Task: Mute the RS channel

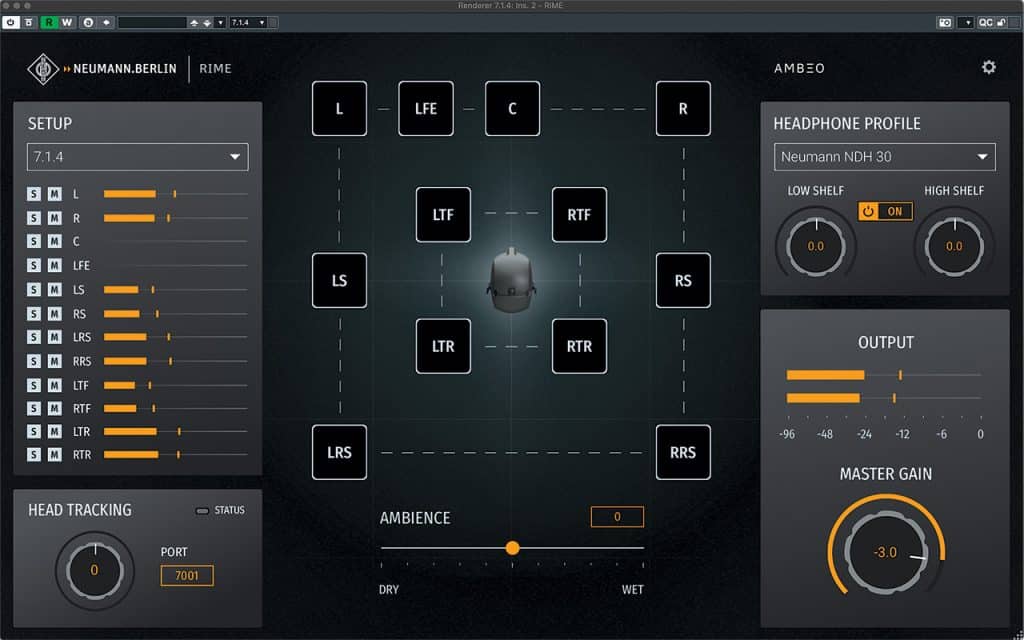Action: coord(55,314)
